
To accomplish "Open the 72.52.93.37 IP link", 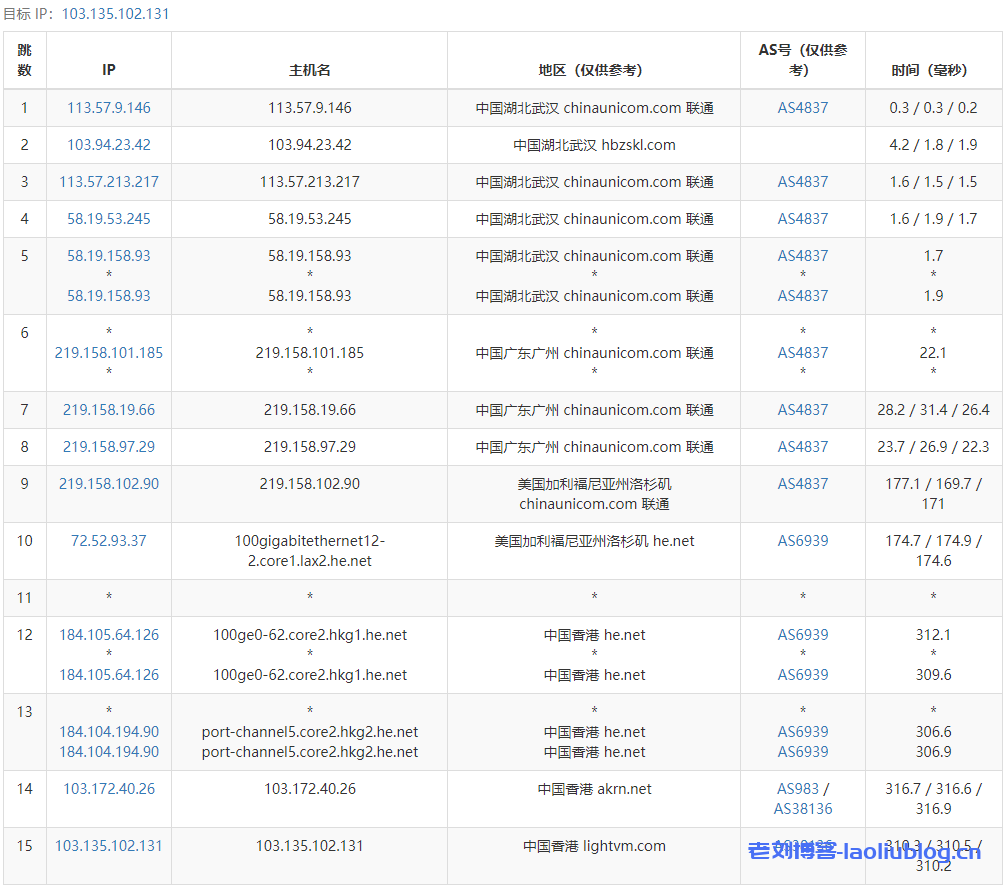I will 109,541.
